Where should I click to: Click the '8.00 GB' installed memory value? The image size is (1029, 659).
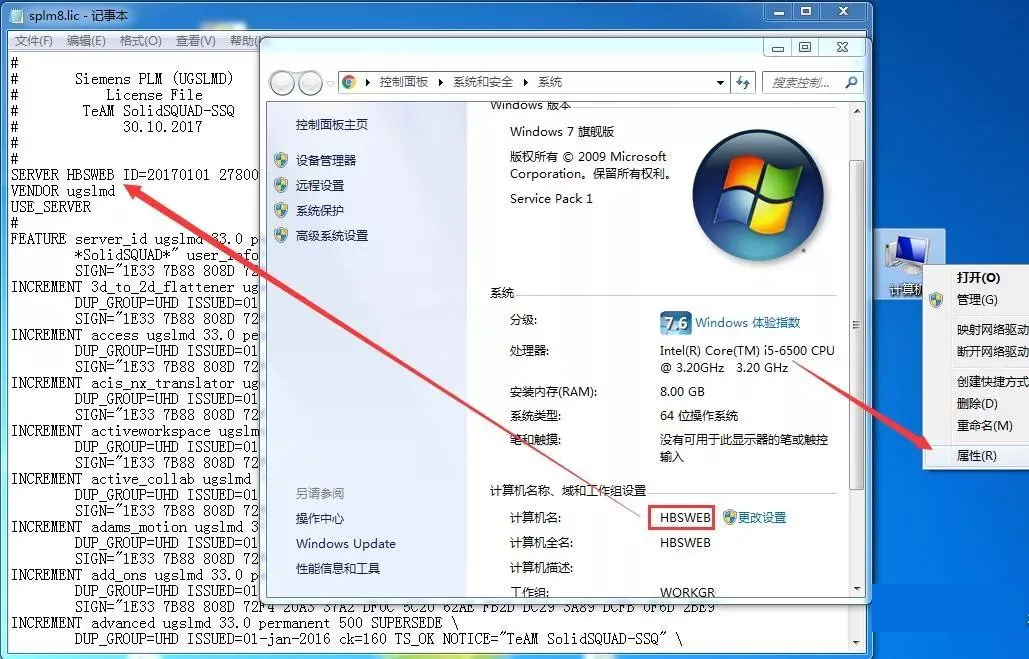click(x=682, y=392)
